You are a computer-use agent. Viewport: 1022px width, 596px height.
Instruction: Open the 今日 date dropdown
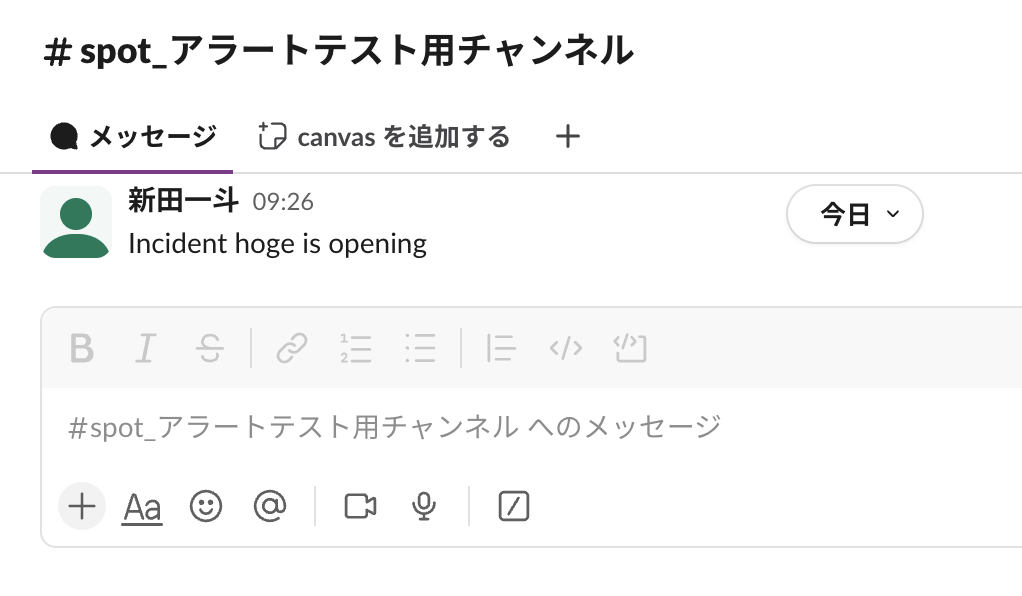click(x=855, y=213)
